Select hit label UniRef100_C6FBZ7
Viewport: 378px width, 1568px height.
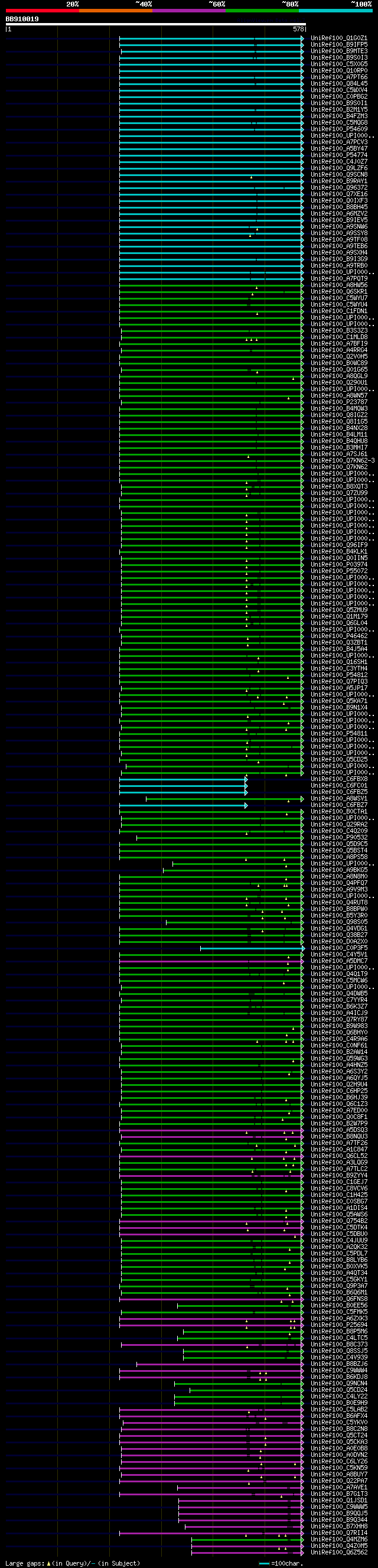(x=339, y=805)
